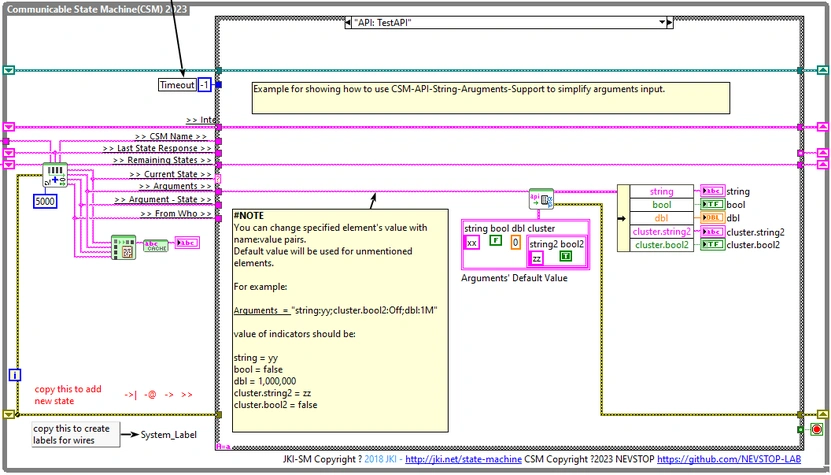831x475 pixels.
Task: Select 'dbl' element in Unbundle By Name
Action: click(661, 218)
